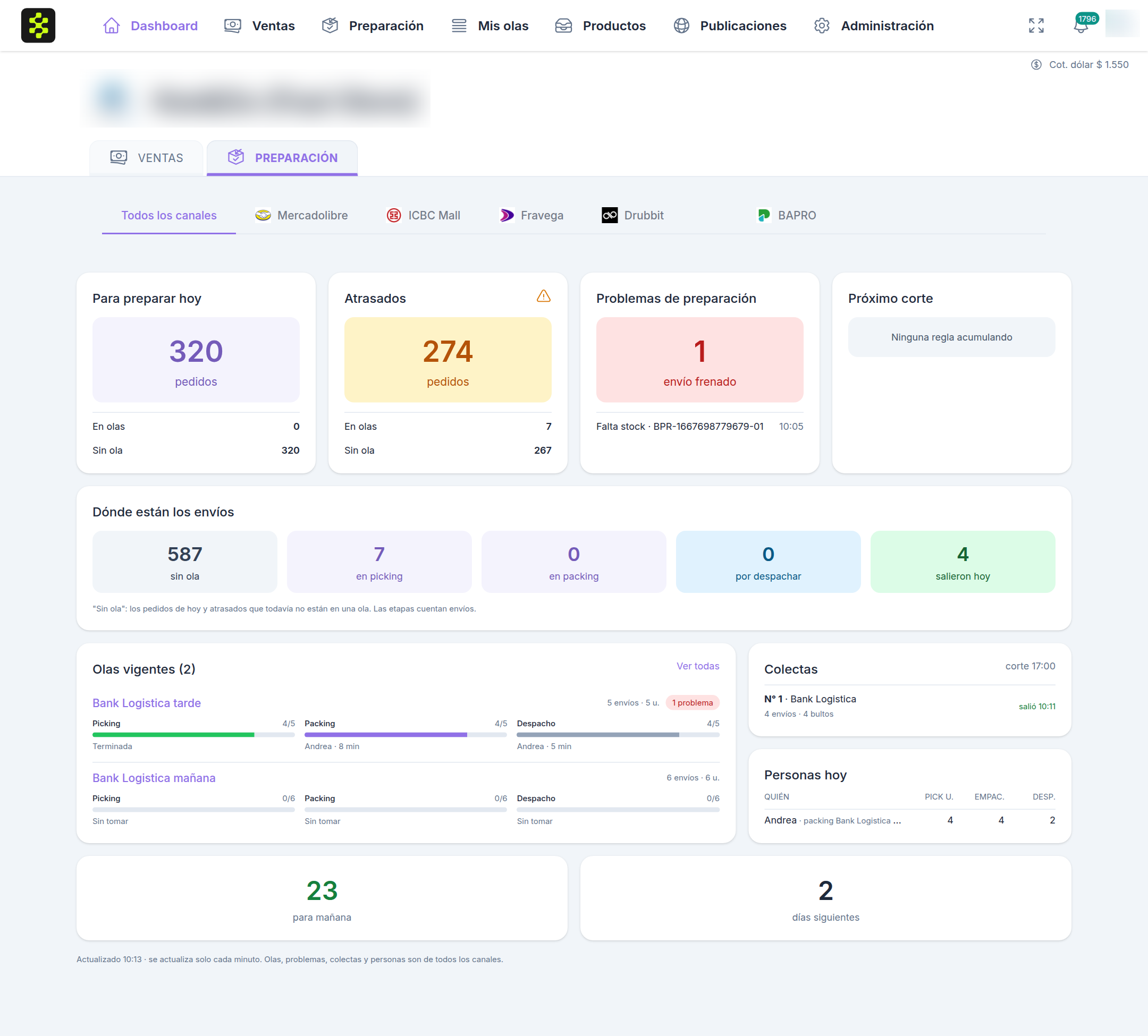
Task: Click the 7 en picking tile
Action: pos(379,562)
